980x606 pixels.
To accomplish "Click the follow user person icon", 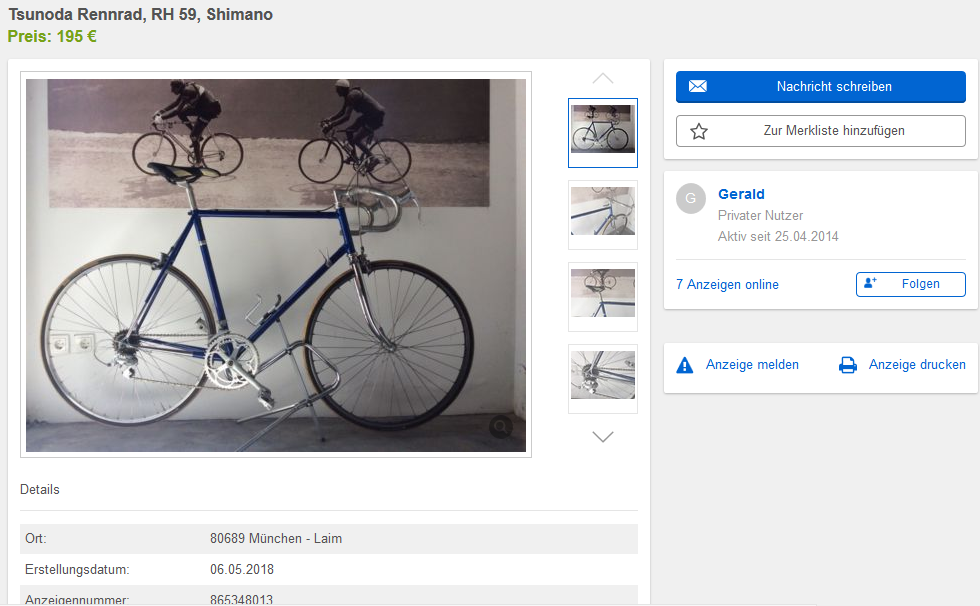I will click(870, 284).
